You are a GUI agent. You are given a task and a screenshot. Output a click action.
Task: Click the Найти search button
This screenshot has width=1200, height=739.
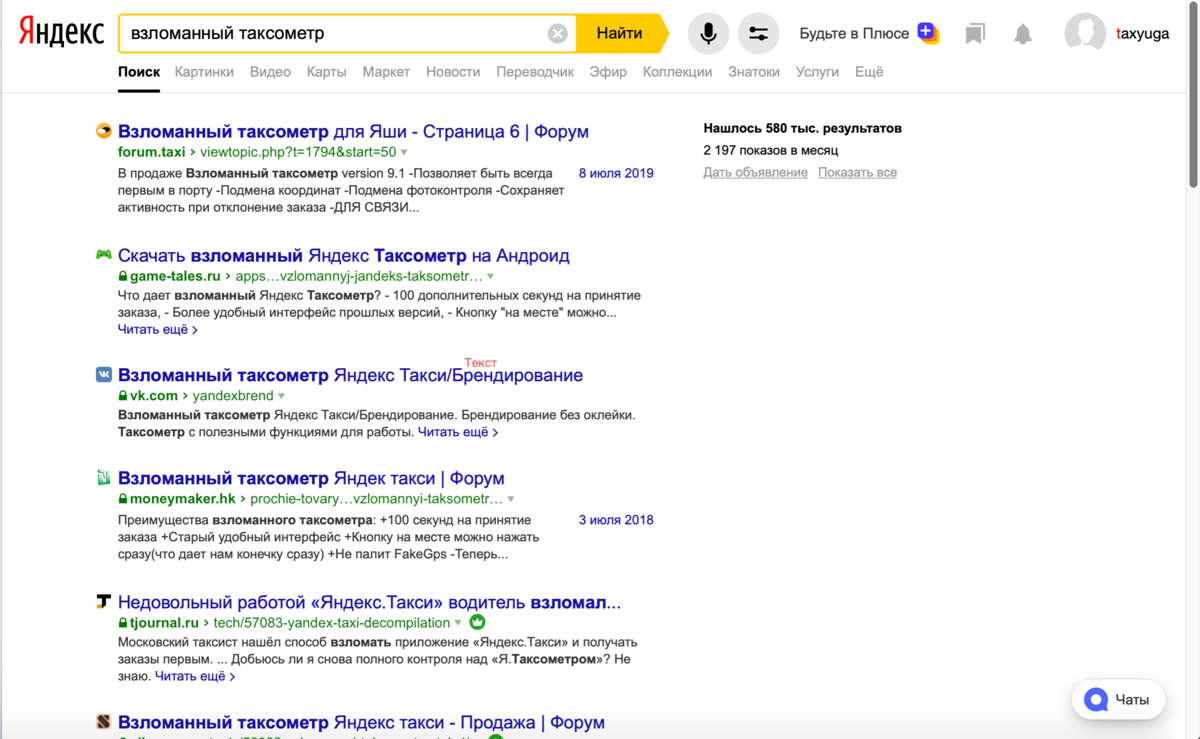[x=620, y=33]
